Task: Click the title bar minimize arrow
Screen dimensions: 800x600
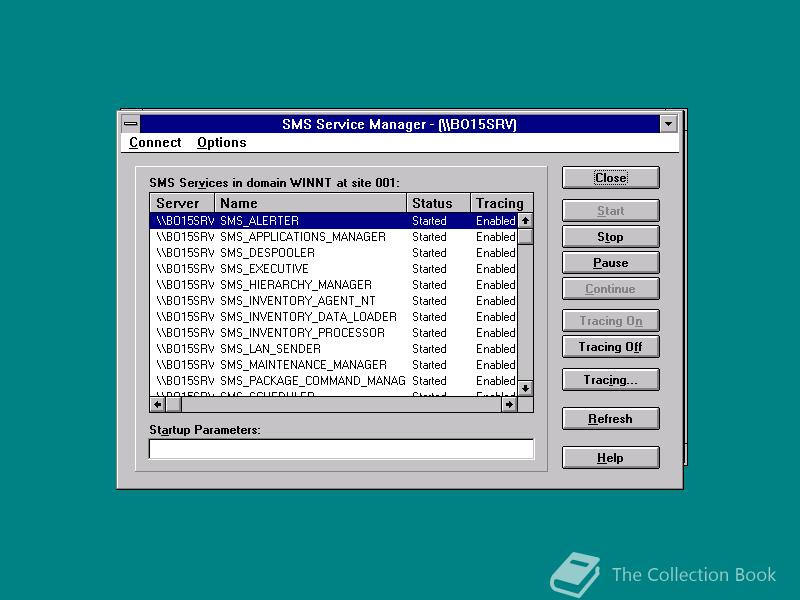Action: (x=668, y=123)
